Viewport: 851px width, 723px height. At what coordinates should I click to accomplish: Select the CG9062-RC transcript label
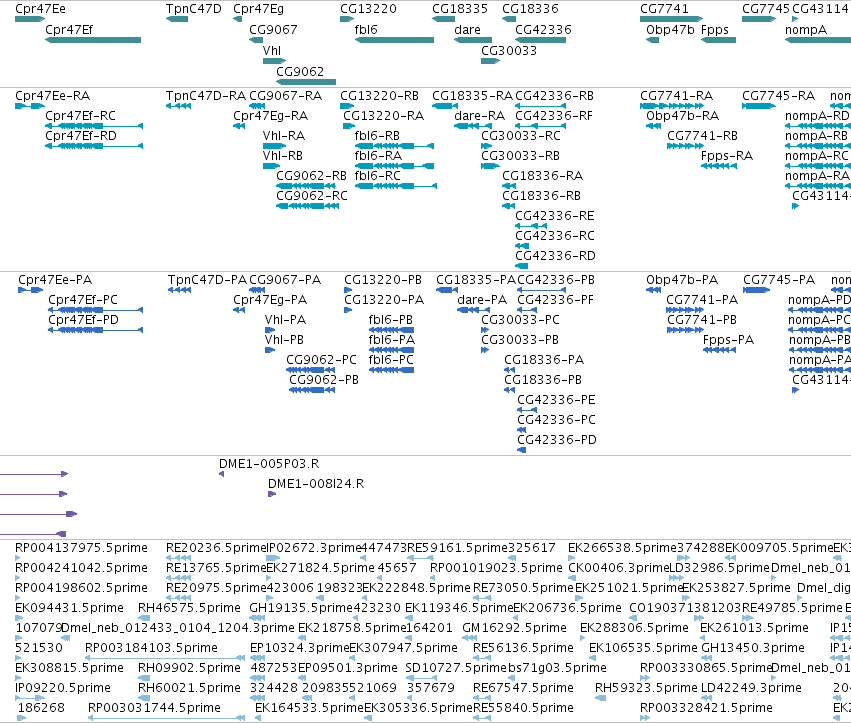pos(312,196)
